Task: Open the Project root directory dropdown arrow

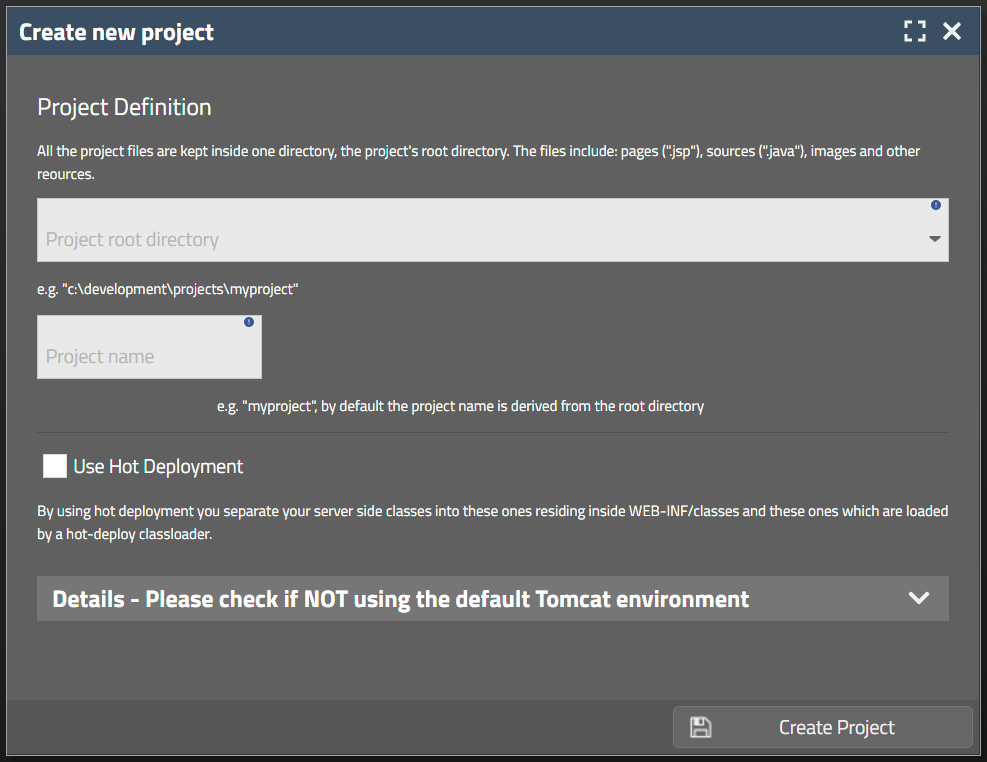Action: (x=935, y=239)
